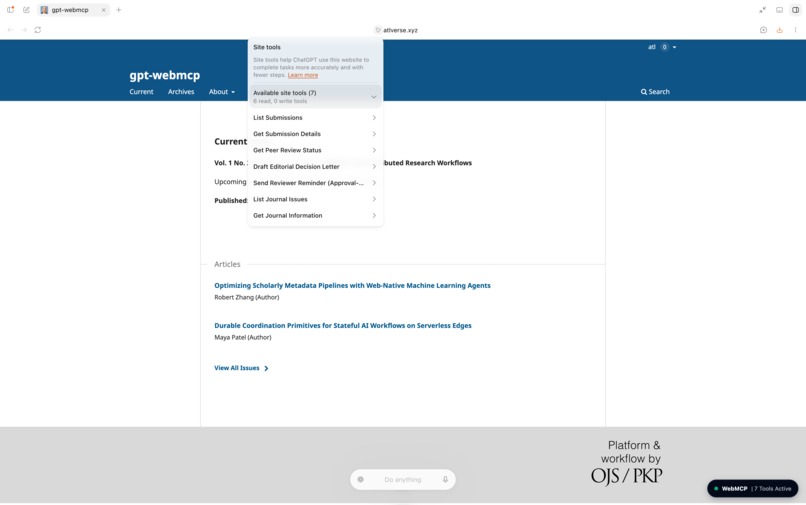
Task: Click the View All Issues link
Action: click(241, 368)
